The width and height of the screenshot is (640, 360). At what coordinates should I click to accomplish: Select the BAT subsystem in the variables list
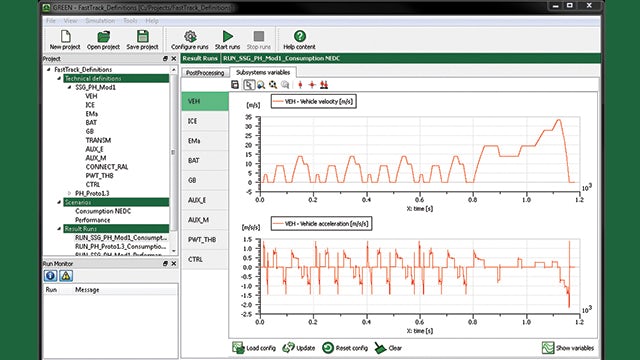pyautogui.click(x=205, y=160)
